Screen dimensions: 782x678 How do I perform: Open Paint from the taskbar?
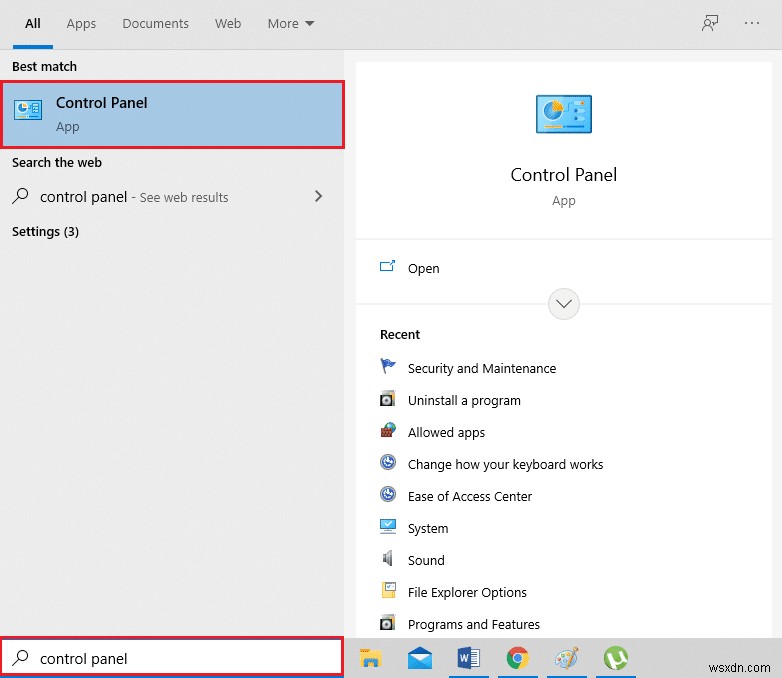pyautogui.click(x=567, y=658)
